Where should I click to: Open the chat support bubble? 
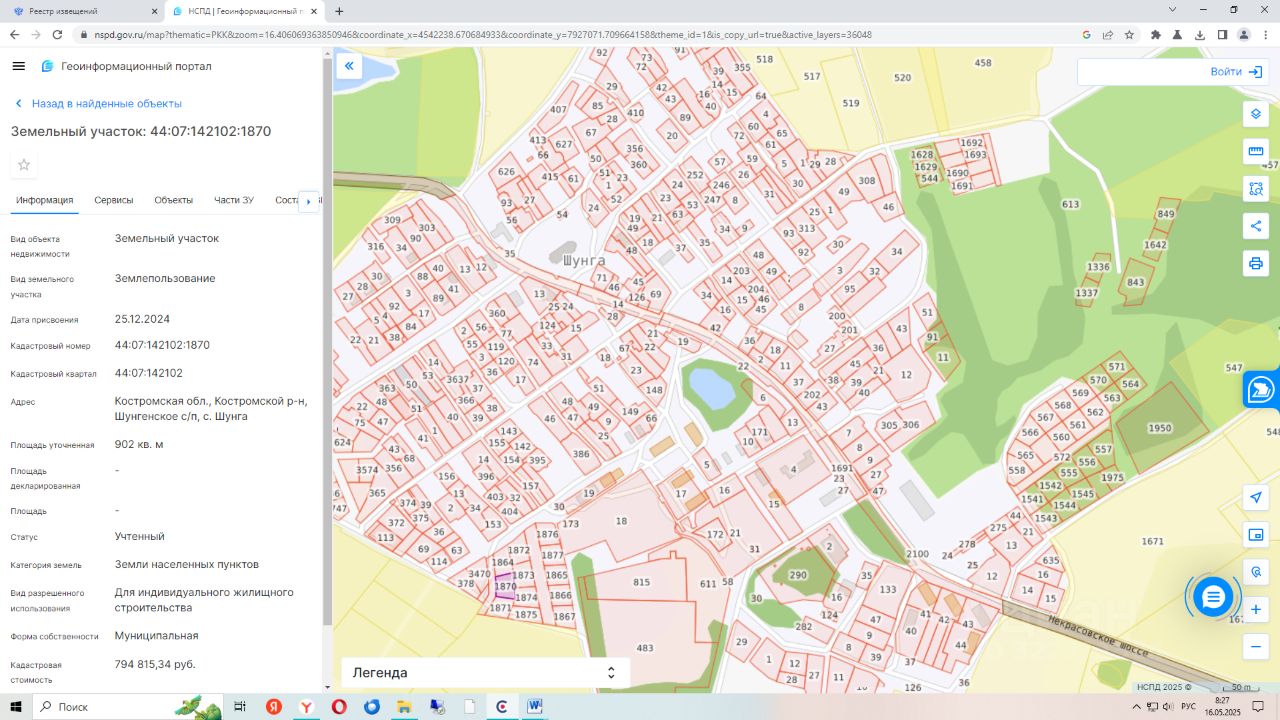[1213, 597]
